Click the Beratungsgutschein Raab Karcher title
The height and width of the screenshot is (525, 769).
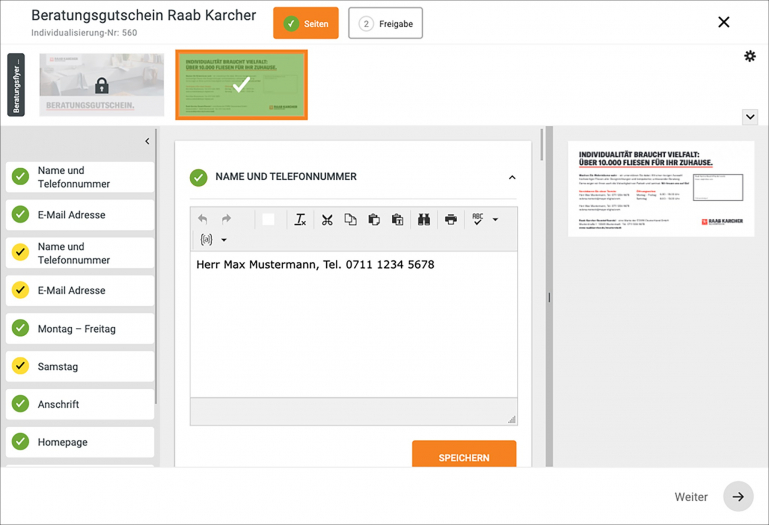tap(144, 15)
